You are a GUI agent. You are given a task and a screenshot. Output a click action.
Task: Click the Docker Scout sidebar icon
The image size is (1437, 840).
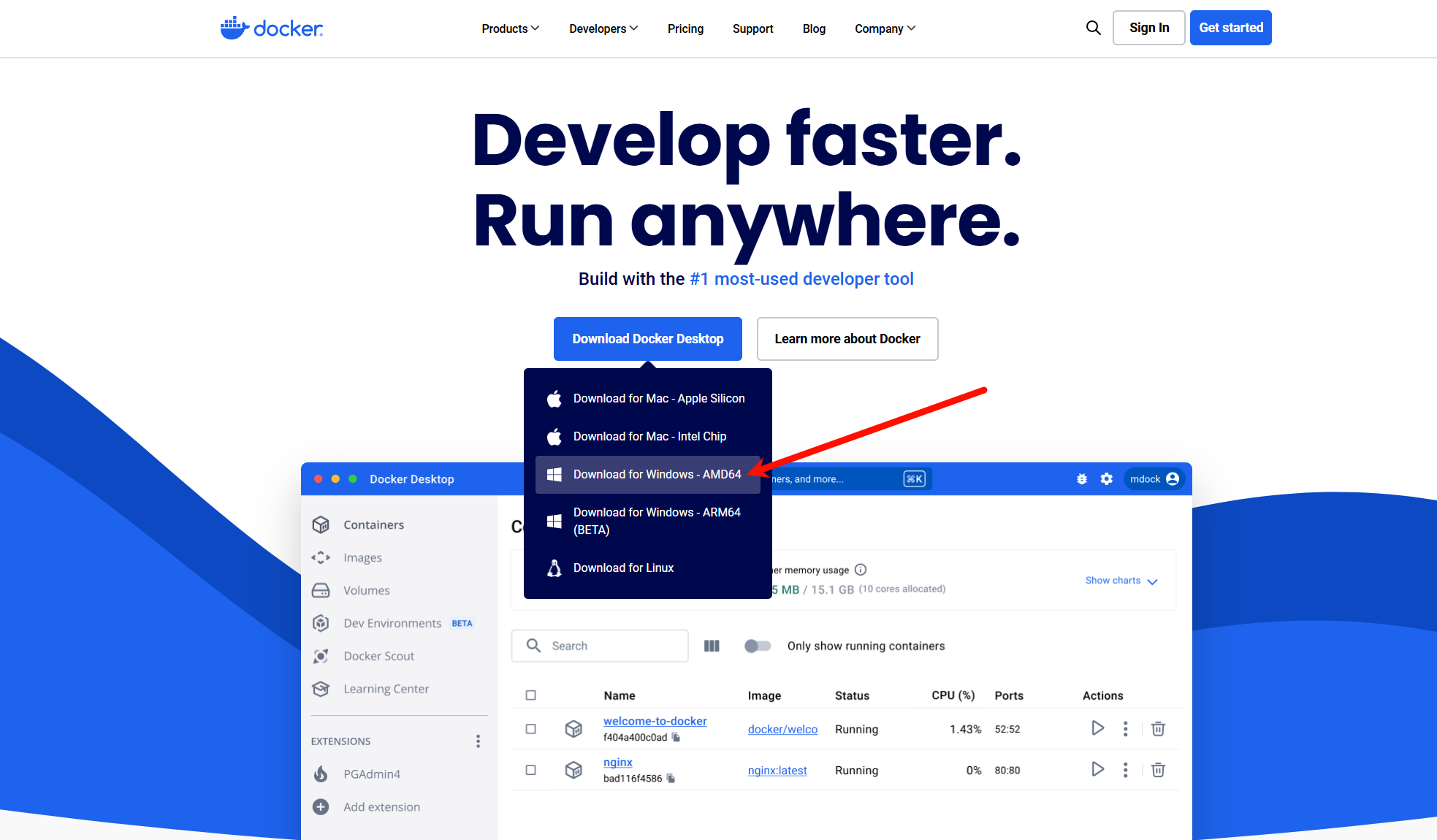point(321,656)
